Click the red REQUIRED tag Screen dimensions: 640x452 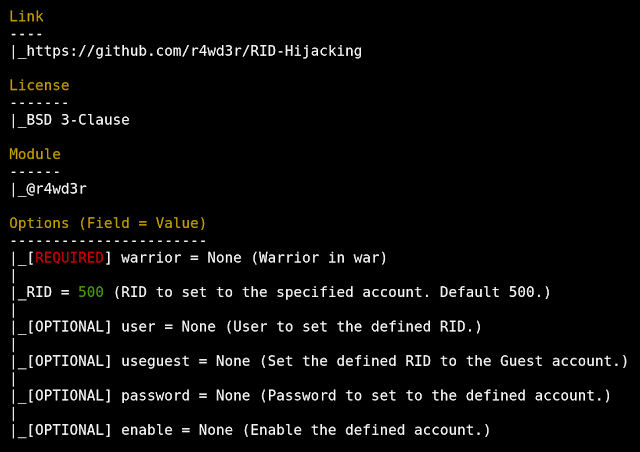pos(69,258)
